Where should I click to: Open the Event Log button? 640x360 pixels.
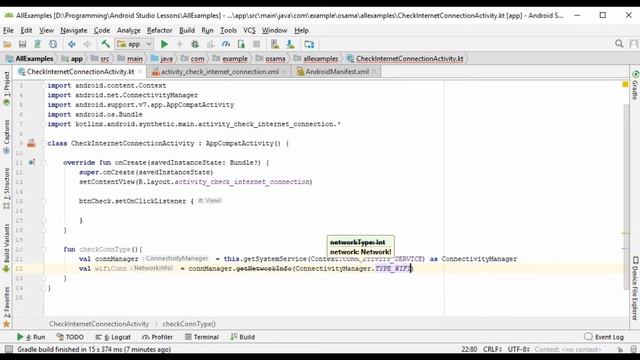(604, 337)
